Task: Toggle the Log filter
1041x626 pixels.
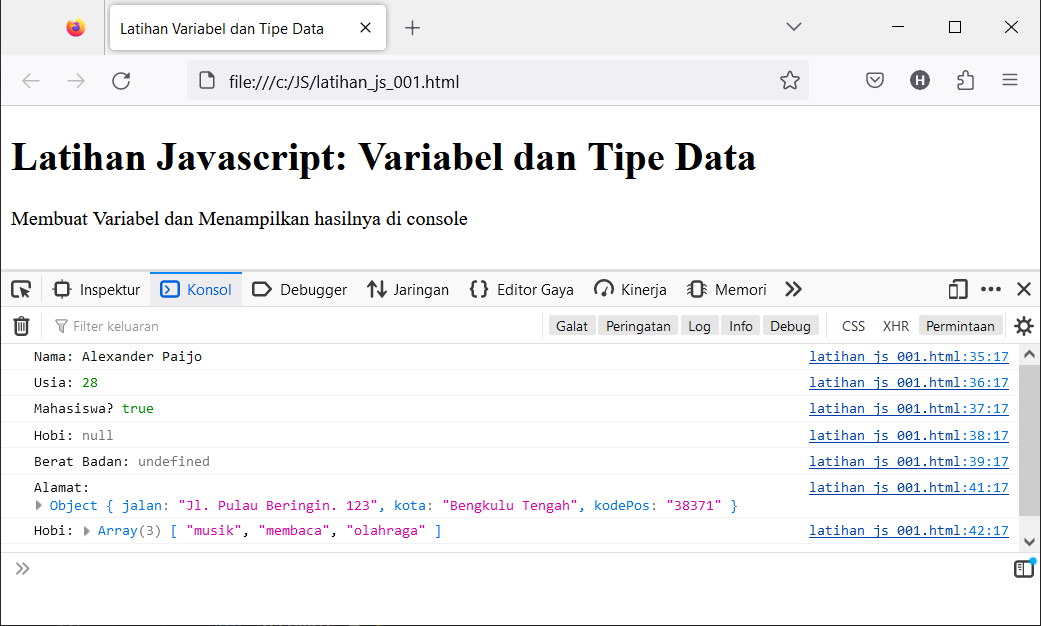Action: tap(699, 326)
